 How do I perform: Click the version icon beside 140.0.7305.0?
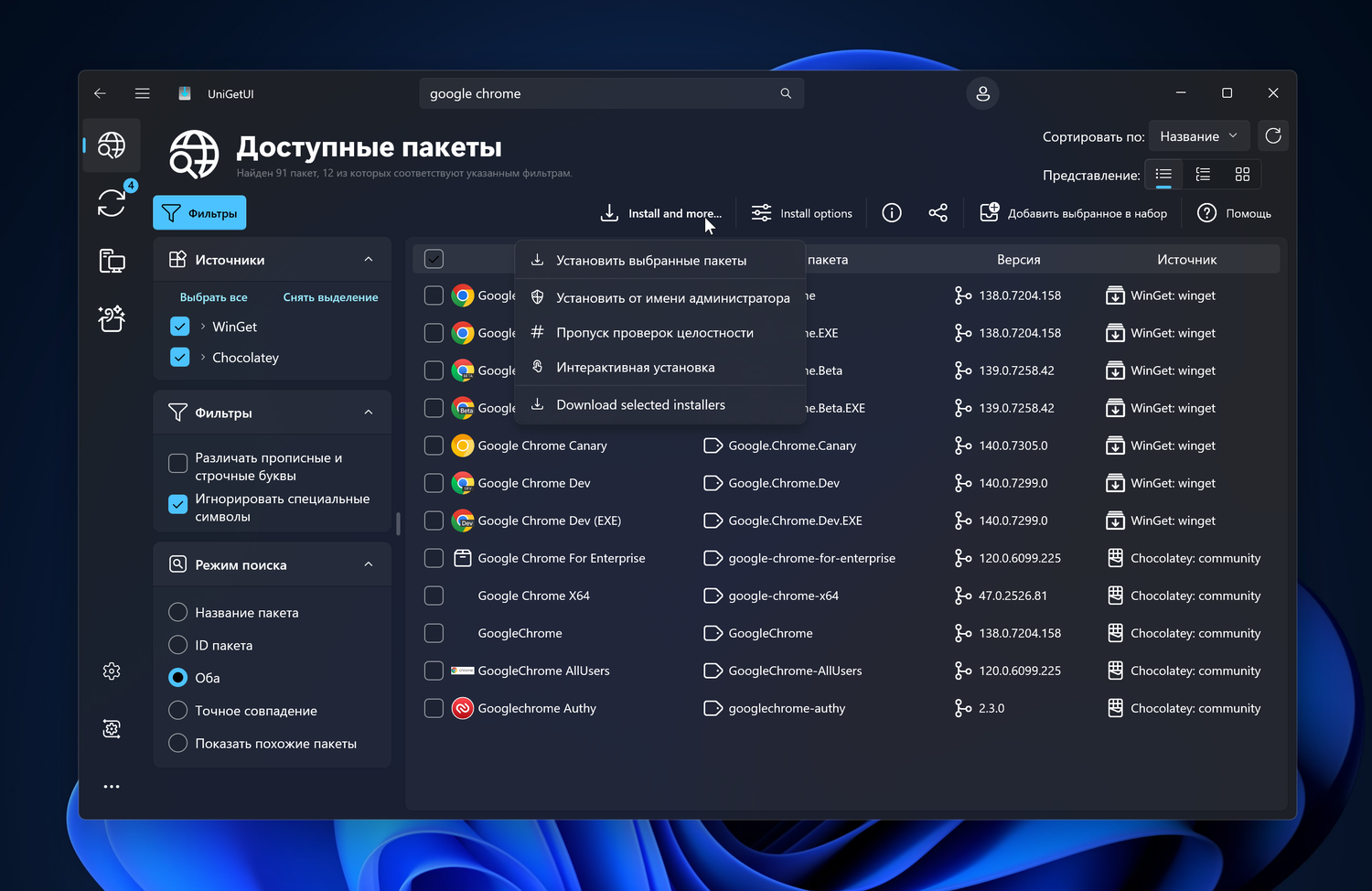coord(963,445)
